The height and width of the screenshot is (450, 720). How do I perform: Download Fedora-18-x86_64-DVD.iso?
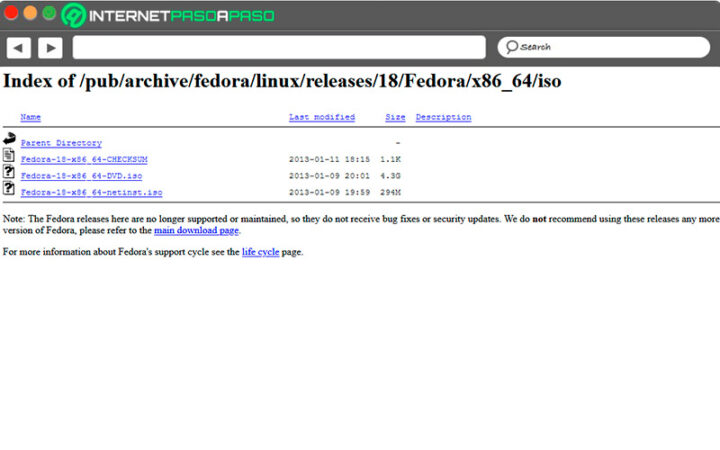coord(81,176)
